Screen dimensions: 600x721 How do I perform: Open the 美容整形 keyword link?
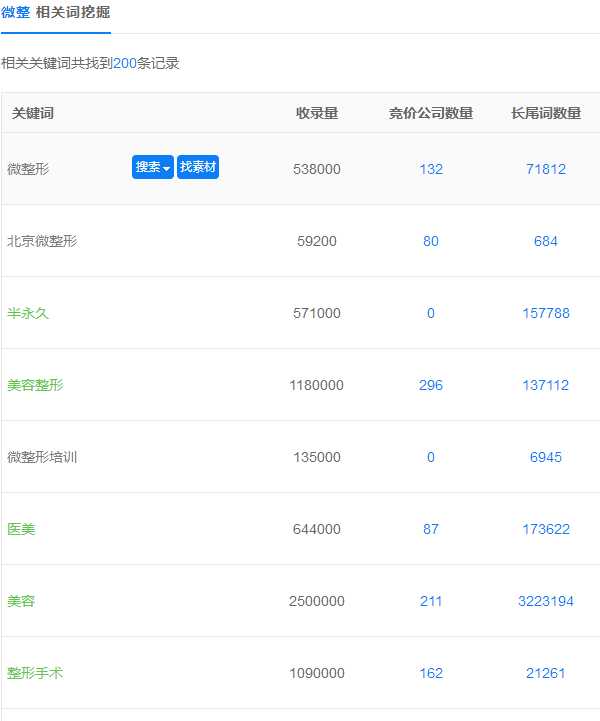click(35, 385)
